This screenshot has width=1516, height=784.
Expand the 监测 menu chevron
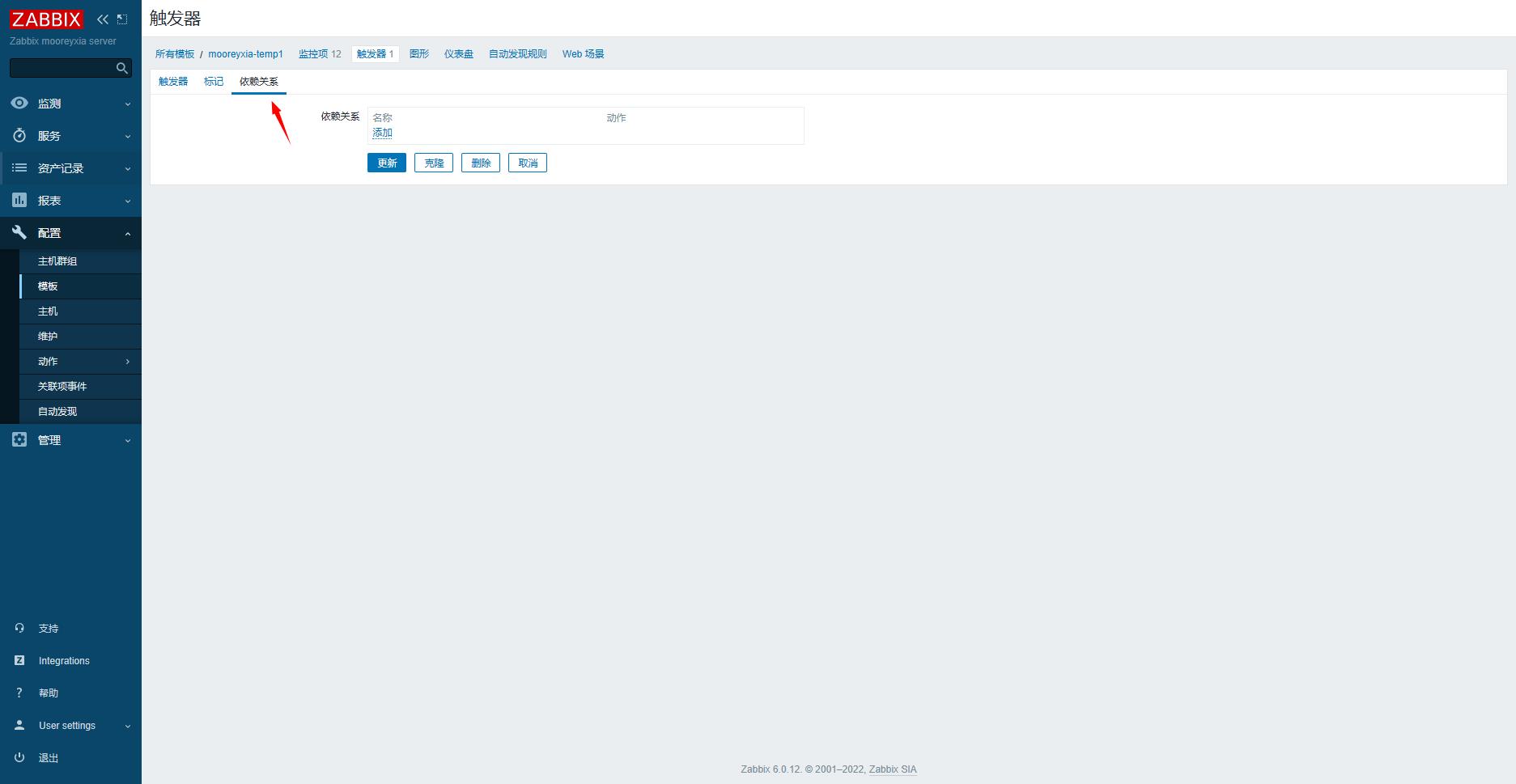(128, 104)
